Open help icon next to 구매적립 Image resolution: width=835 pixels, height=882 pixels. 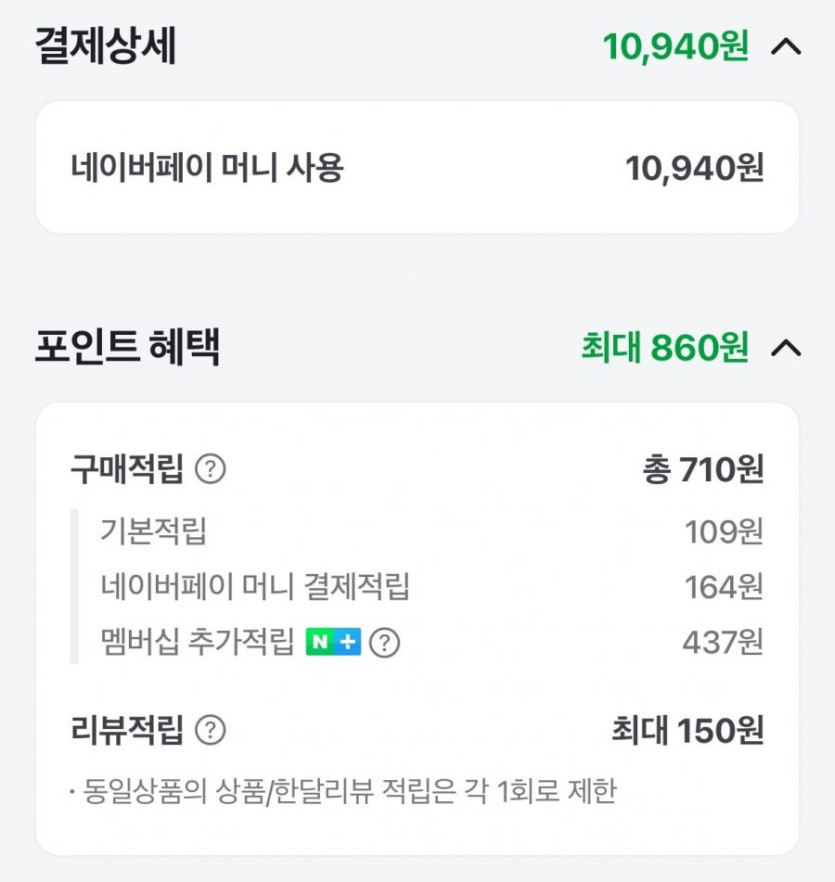coord(210,469)
